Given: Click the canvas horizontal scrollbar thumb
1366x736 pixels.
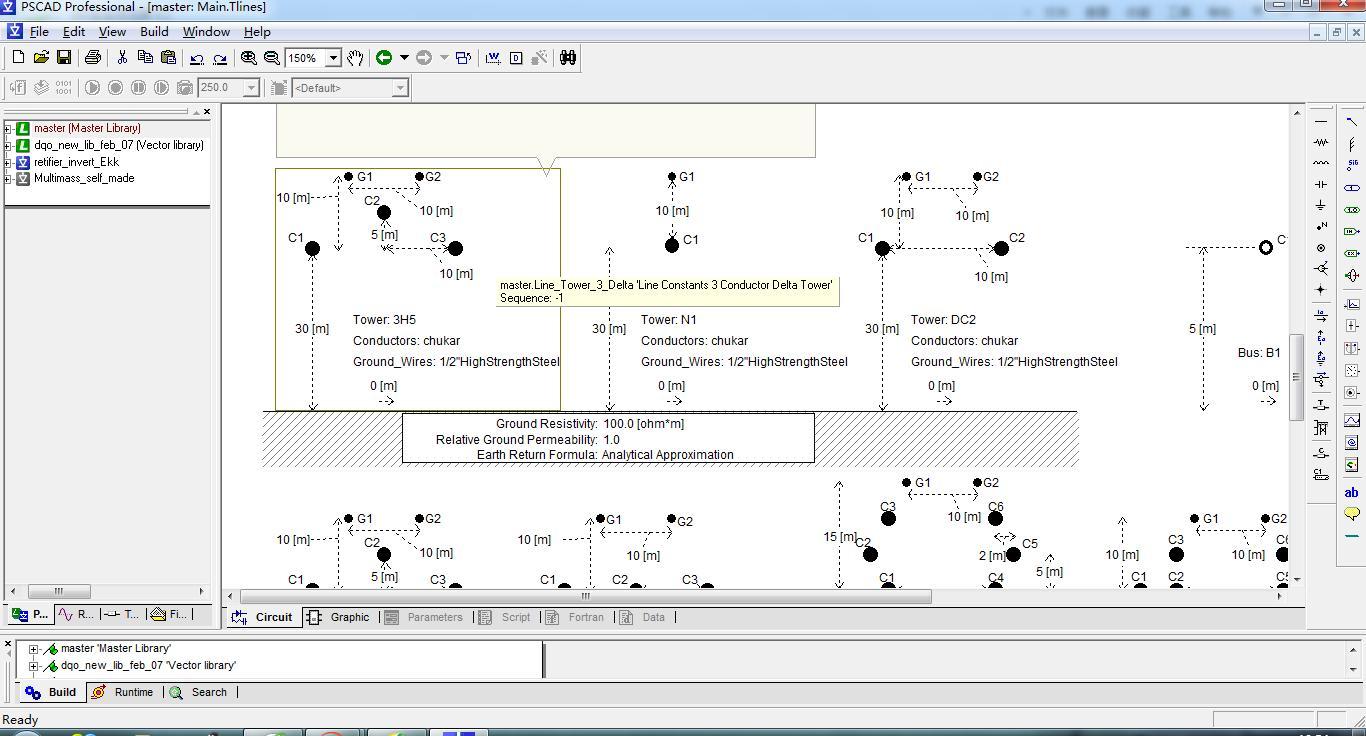Looking at the screenshot, I should [586, 597].
